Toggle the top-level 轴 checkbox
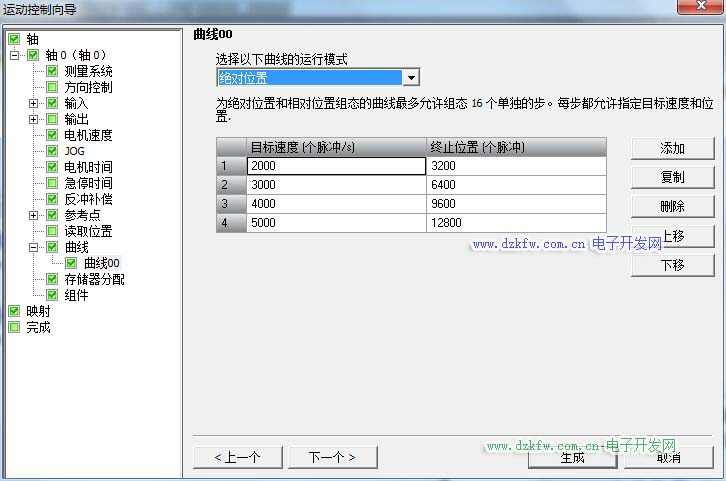This screenshot has height=481, width=726. 14,39
